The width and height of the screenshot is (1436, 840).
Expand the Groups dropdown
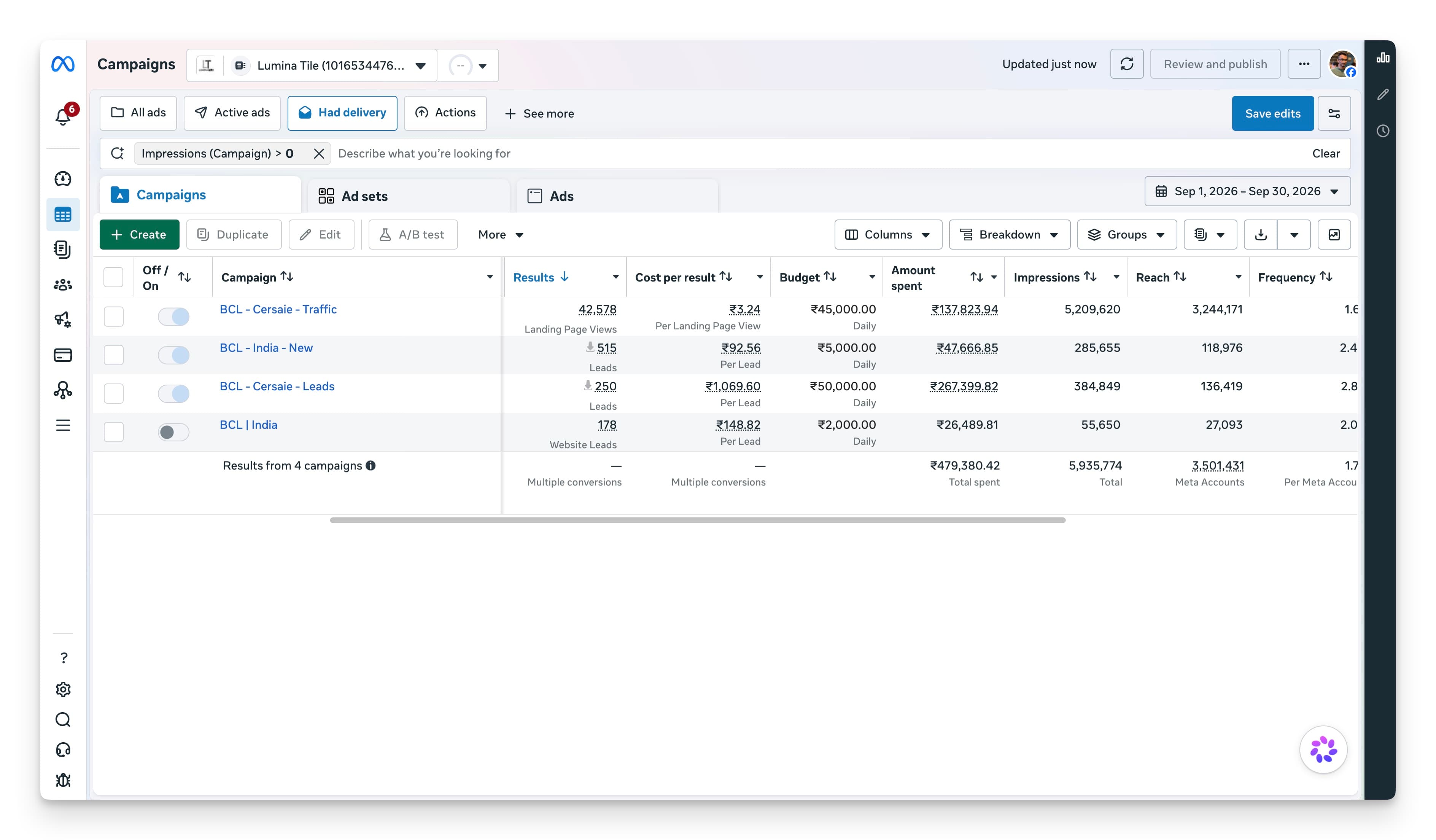[x=1127, y=234]
